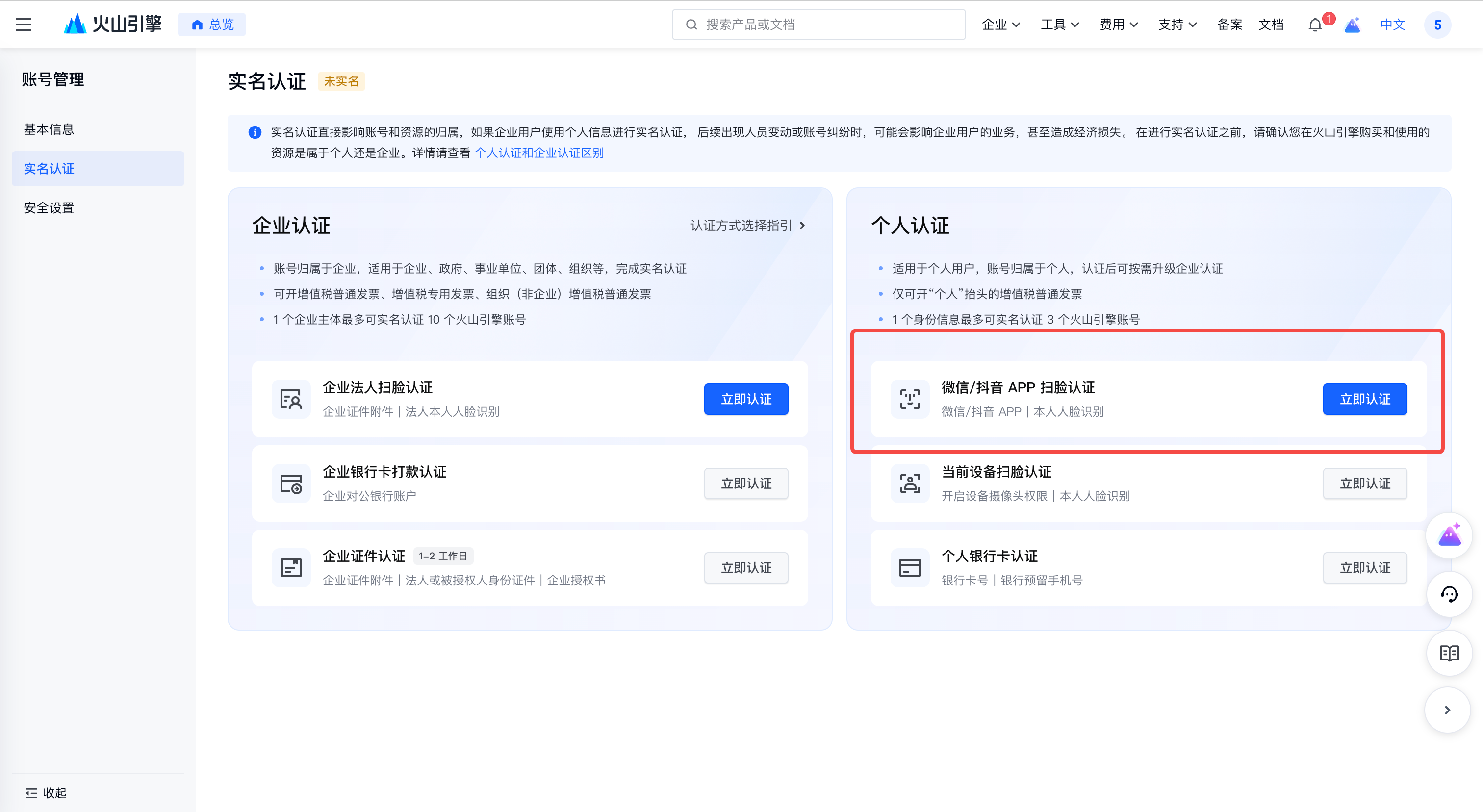Open the floating documentation book icon
This screenshot has width=1483, height=812.
pyautogui.click(x=1450, y=653)
